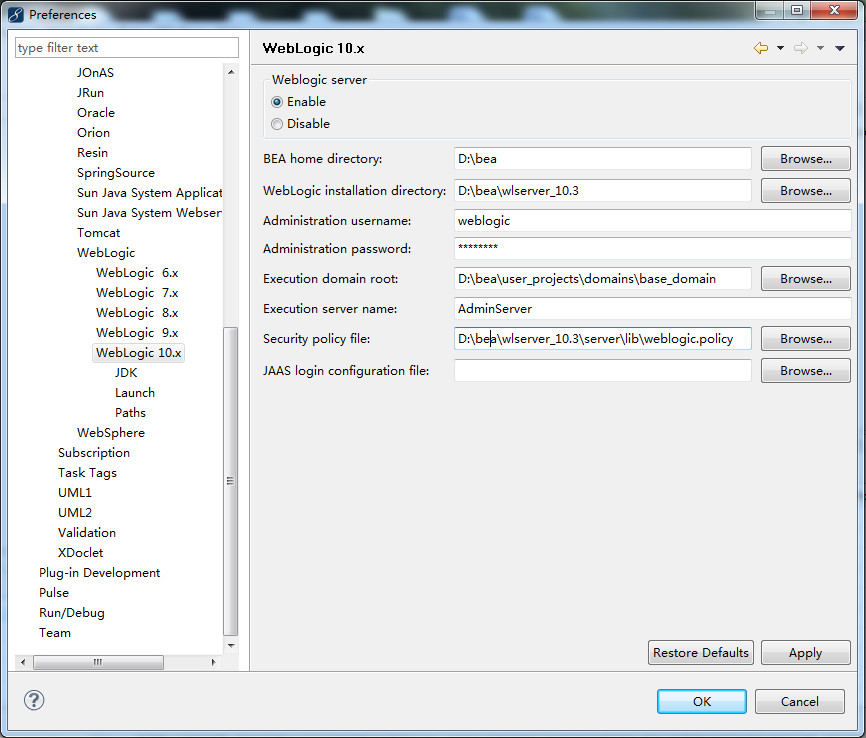This screenshot has height=738, width=866.
Task: Focus the type filter text box
Action: (126, 48)
